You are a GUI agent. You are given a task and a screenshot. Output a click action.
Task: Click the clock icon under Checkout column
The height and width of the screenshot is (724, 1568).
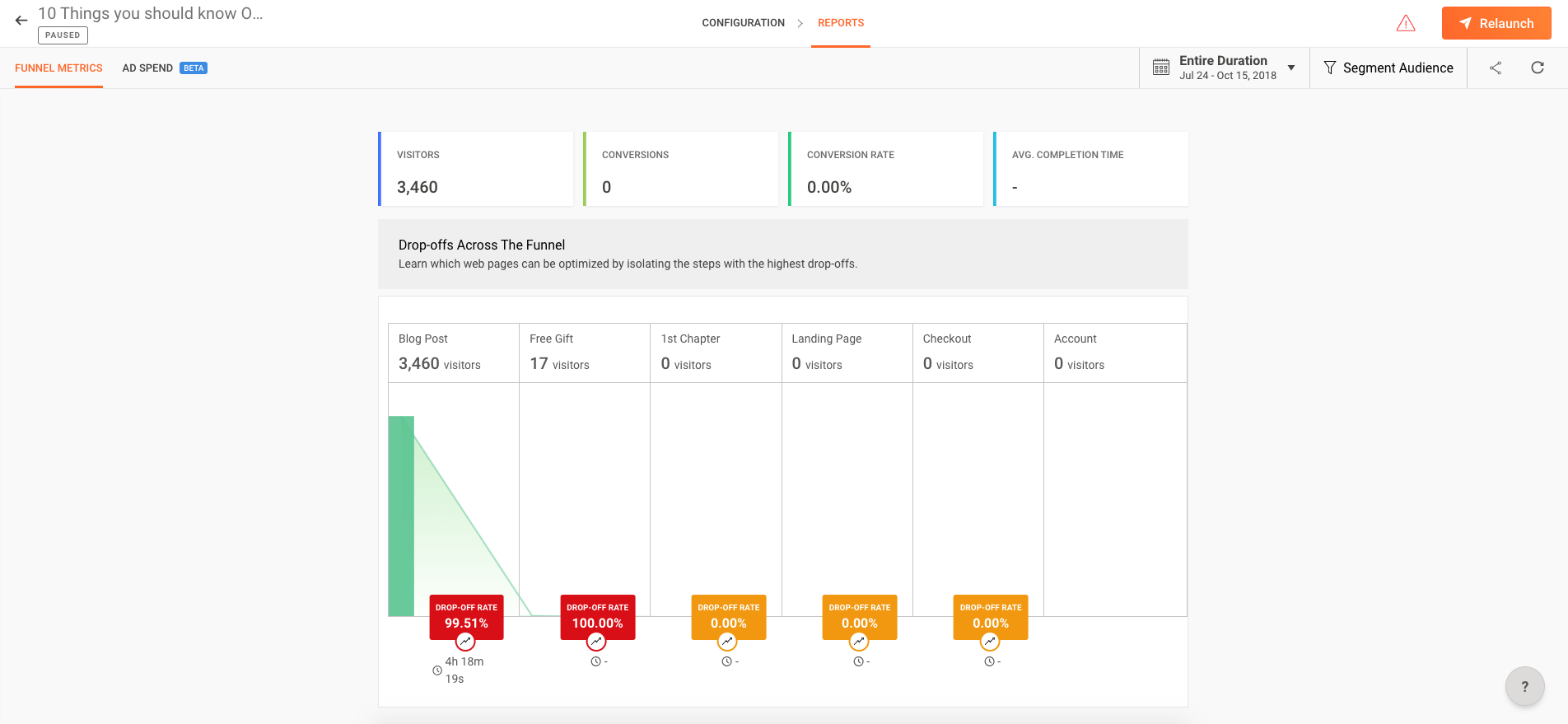tap(989, 661)
